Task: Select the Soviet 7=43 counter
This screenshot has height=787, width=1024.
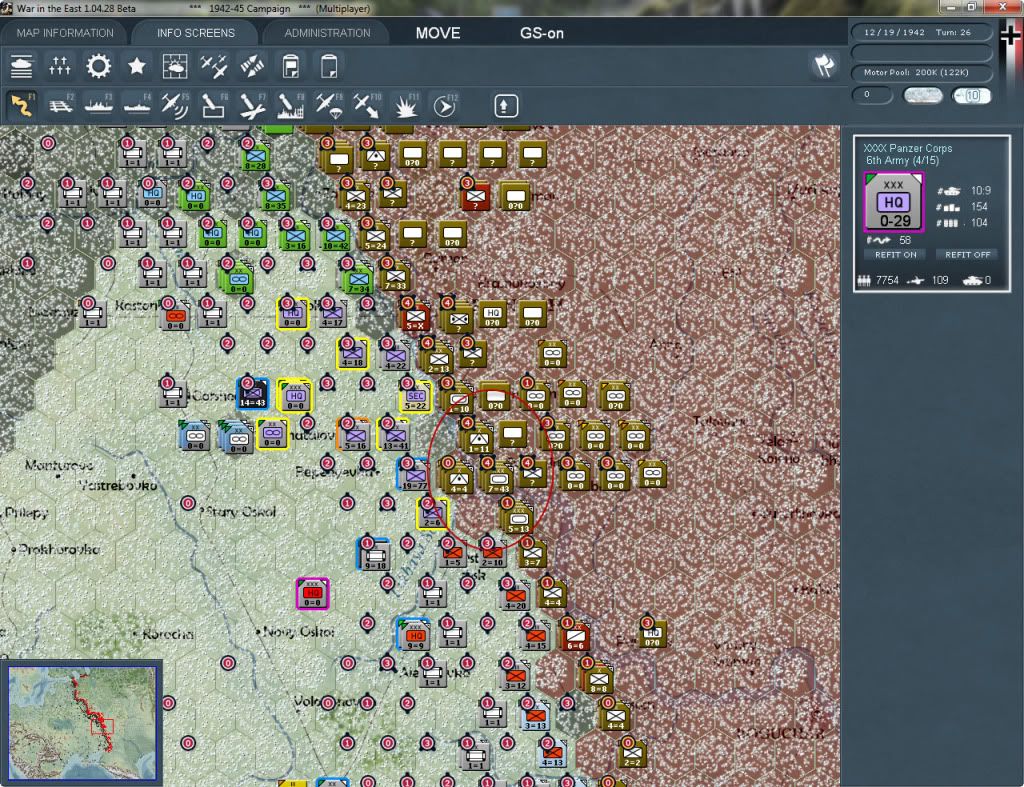Action: pyautogui.click(x=498, y=479)
